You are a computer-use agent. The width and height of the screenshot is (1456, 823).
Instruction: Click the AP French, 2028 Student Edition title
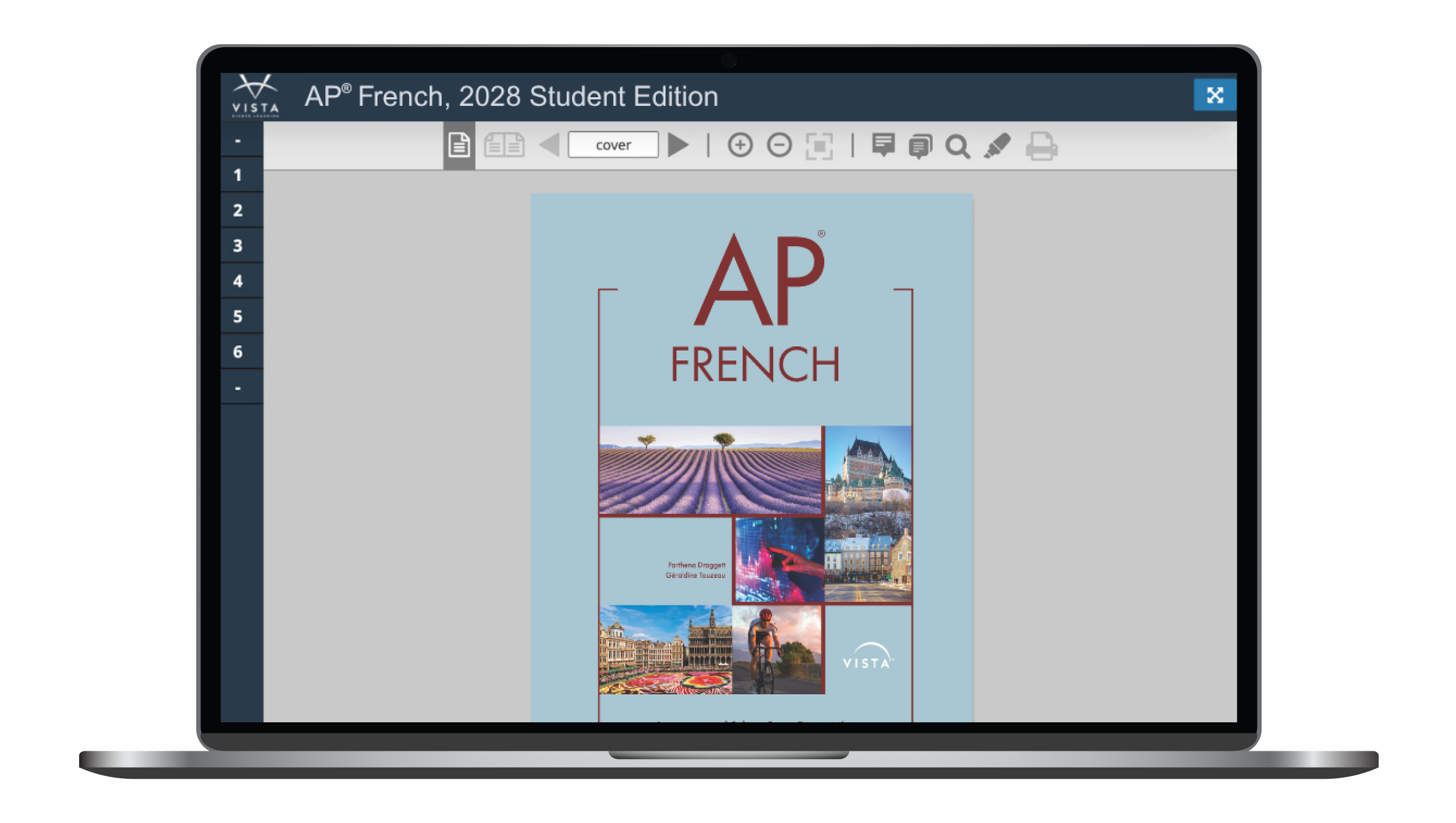[x=512, y=96]
